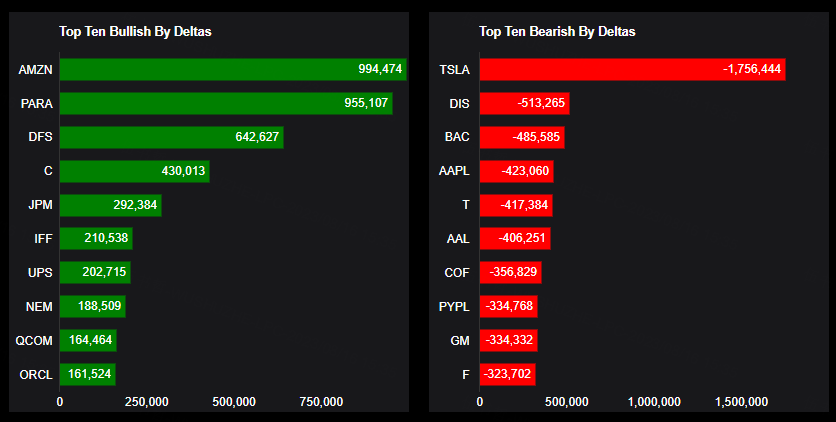
Task: Select the green bar for C
Action: pos(134,171)
